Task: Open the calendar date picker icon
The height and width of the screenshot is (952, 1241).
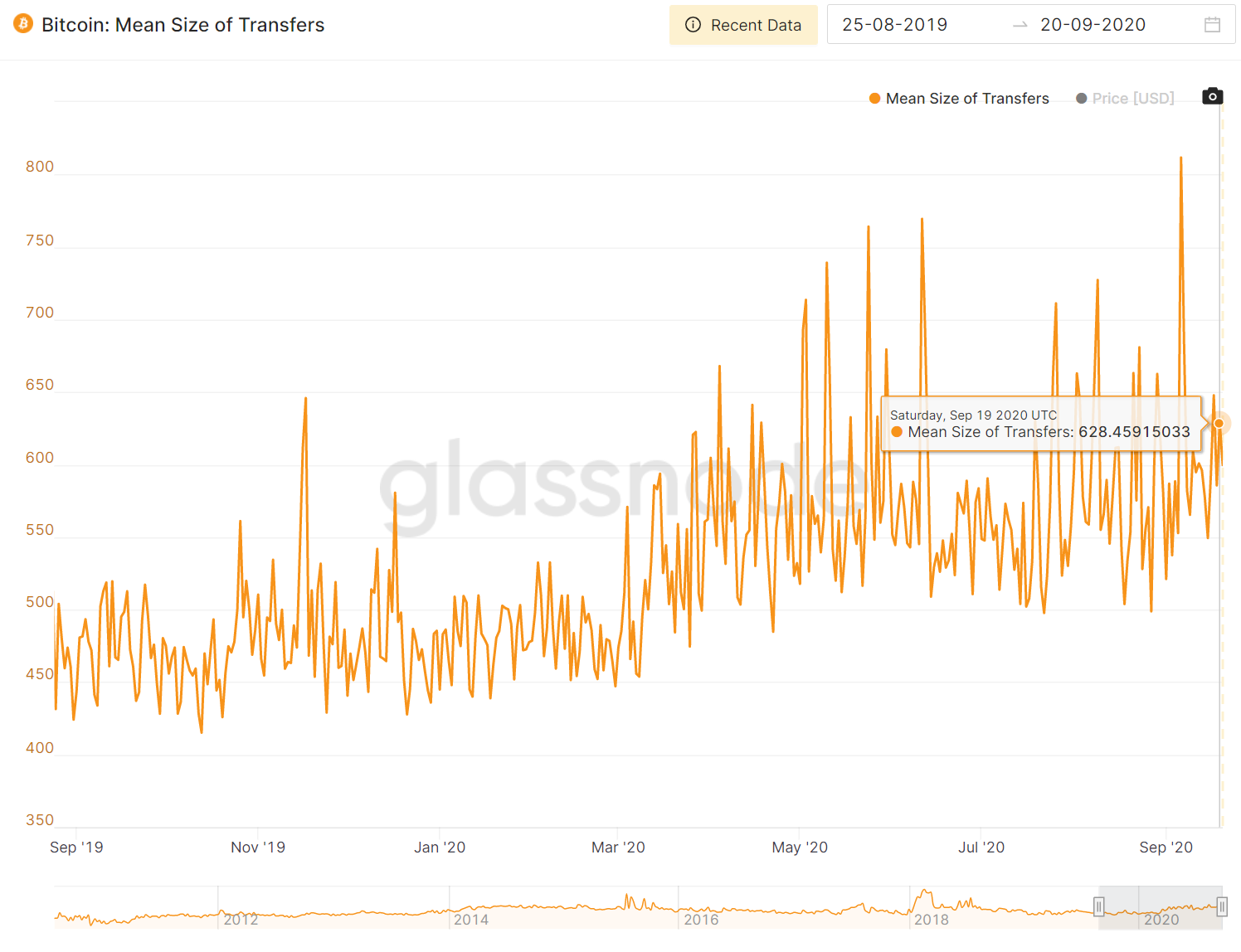Action: coord(1212,25)
